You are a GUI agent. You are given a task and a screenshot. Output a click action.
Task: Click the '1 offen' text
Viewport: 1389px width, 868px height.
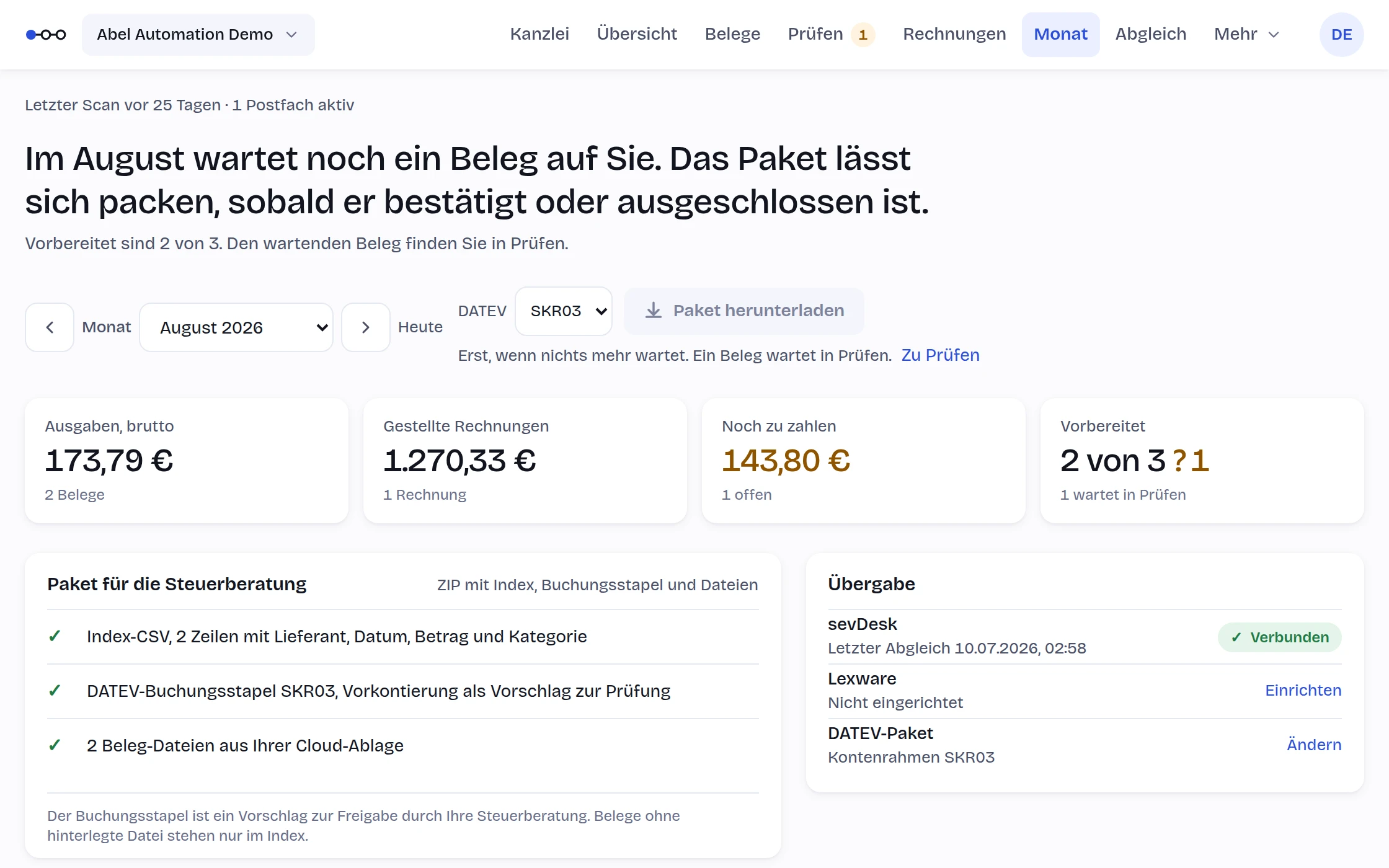[747, 495]
